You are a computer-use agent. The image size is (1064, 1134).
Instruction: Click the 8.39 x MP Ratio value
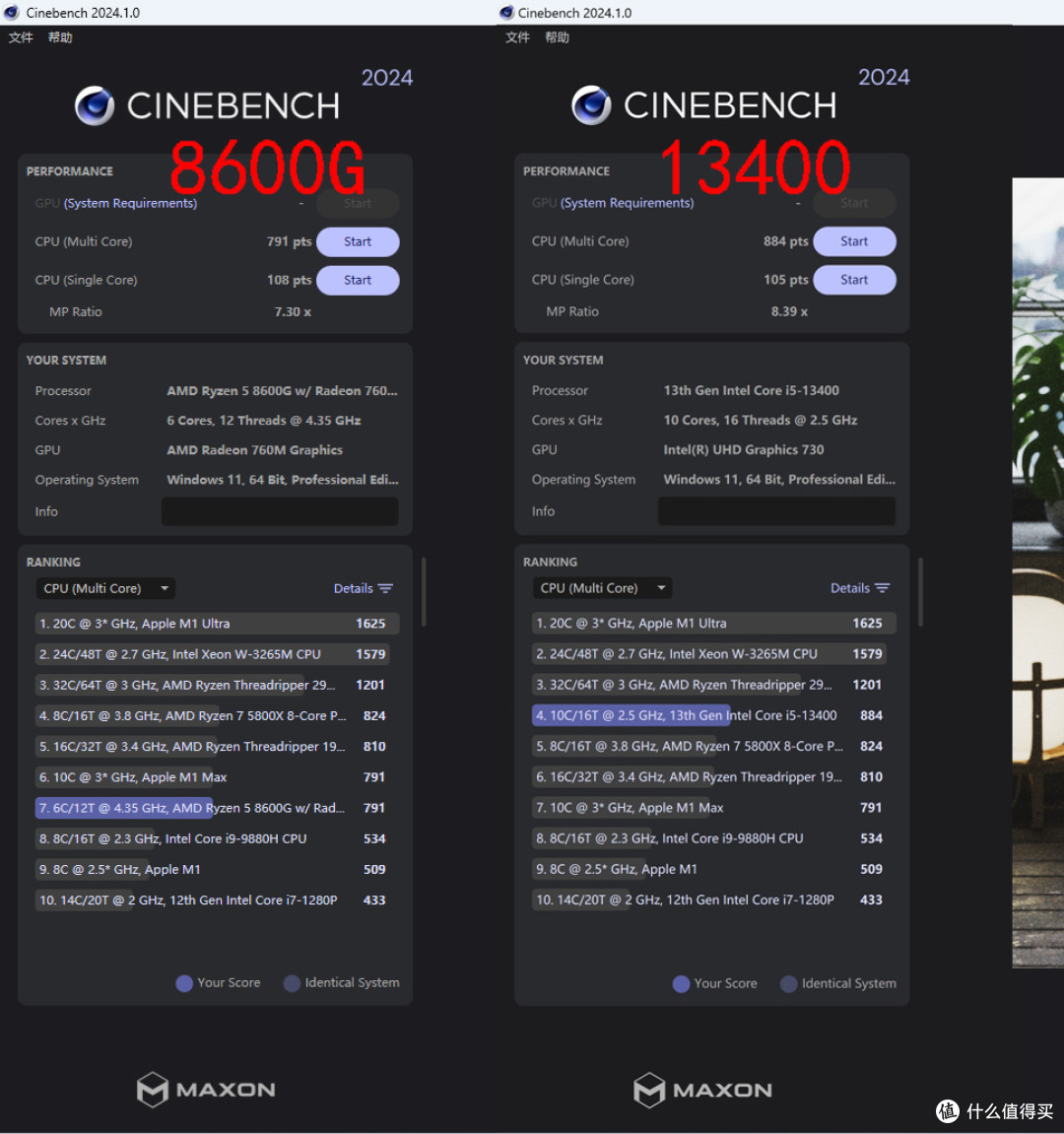click(x=789, y=311)
